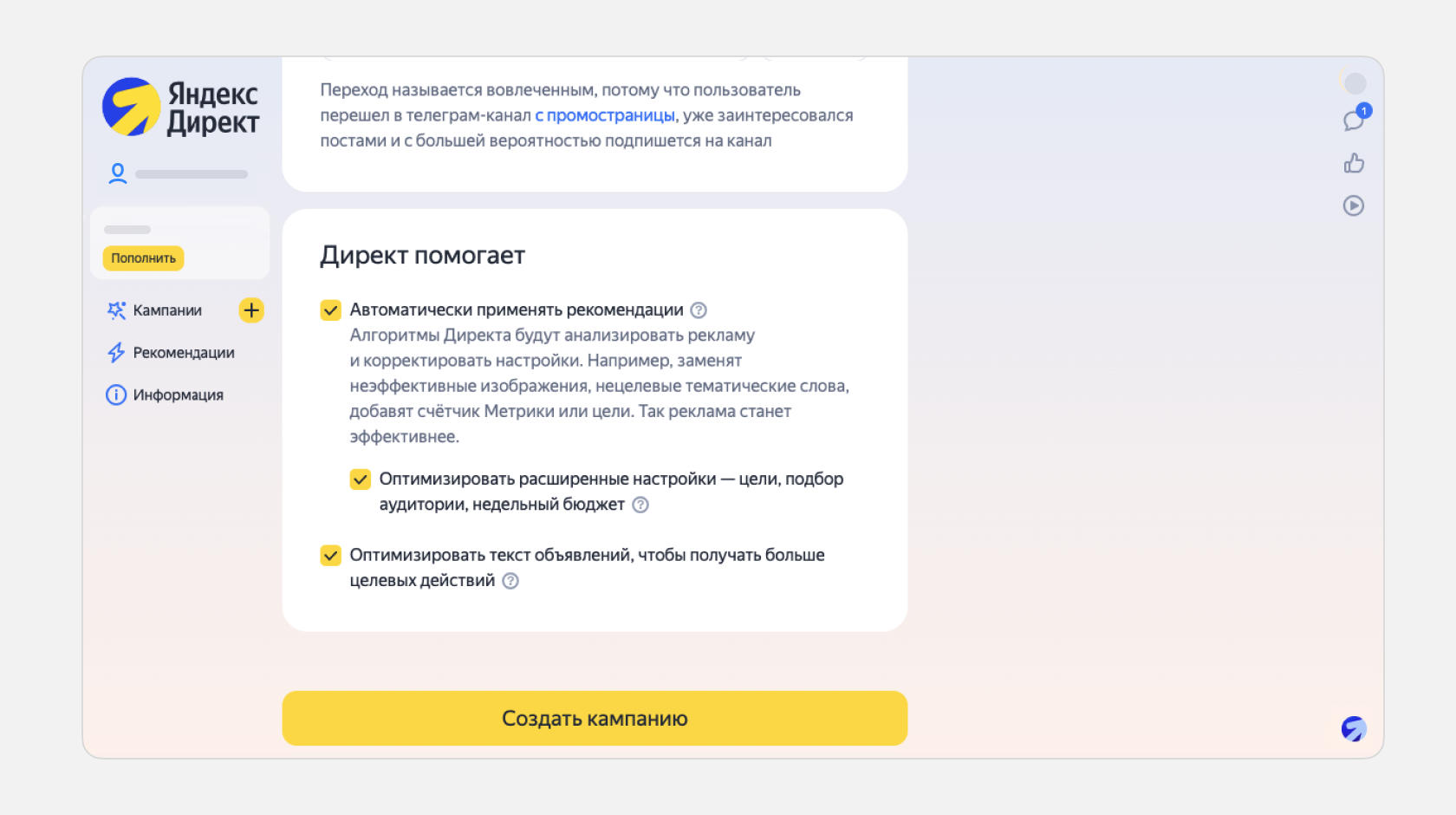1456x815 pixels.
Task: Click the Пополнить button in sidebar
Action: coord(143,258)
